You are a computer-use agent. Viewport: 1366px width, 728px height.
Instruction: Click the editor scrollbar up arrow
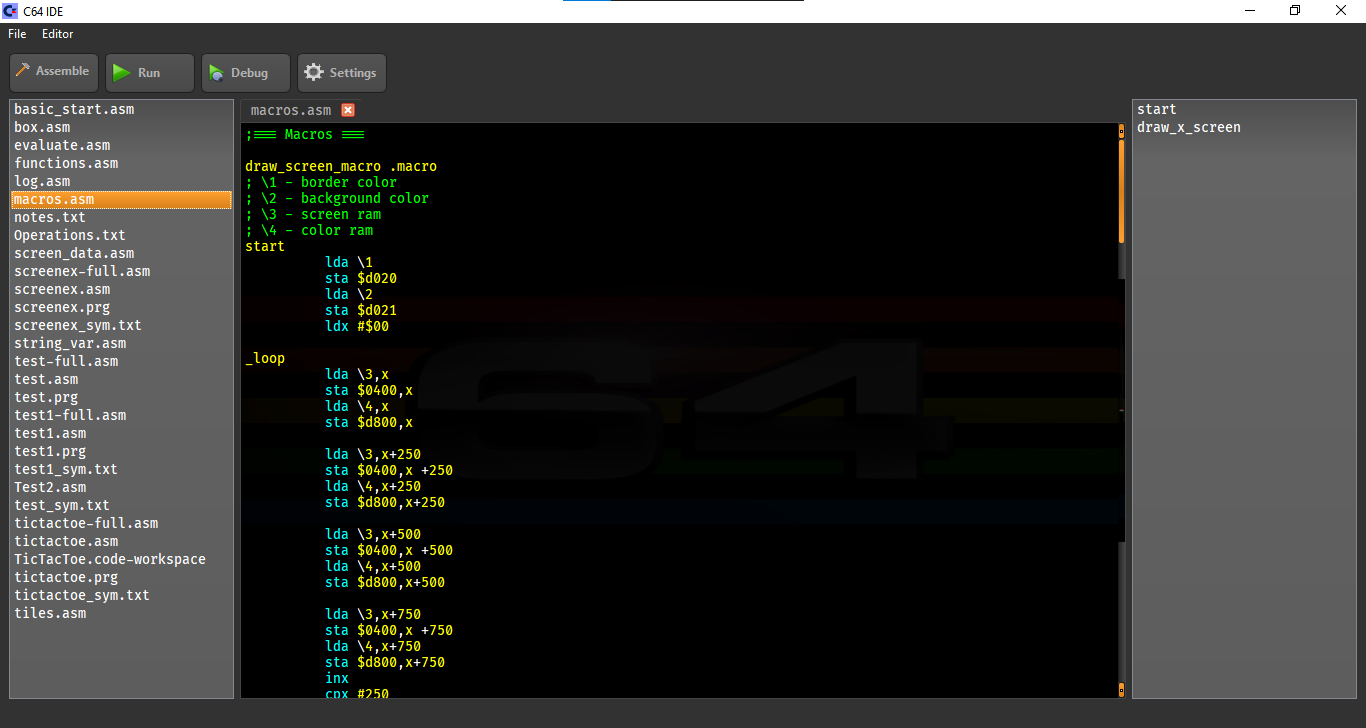[1121, 130]
